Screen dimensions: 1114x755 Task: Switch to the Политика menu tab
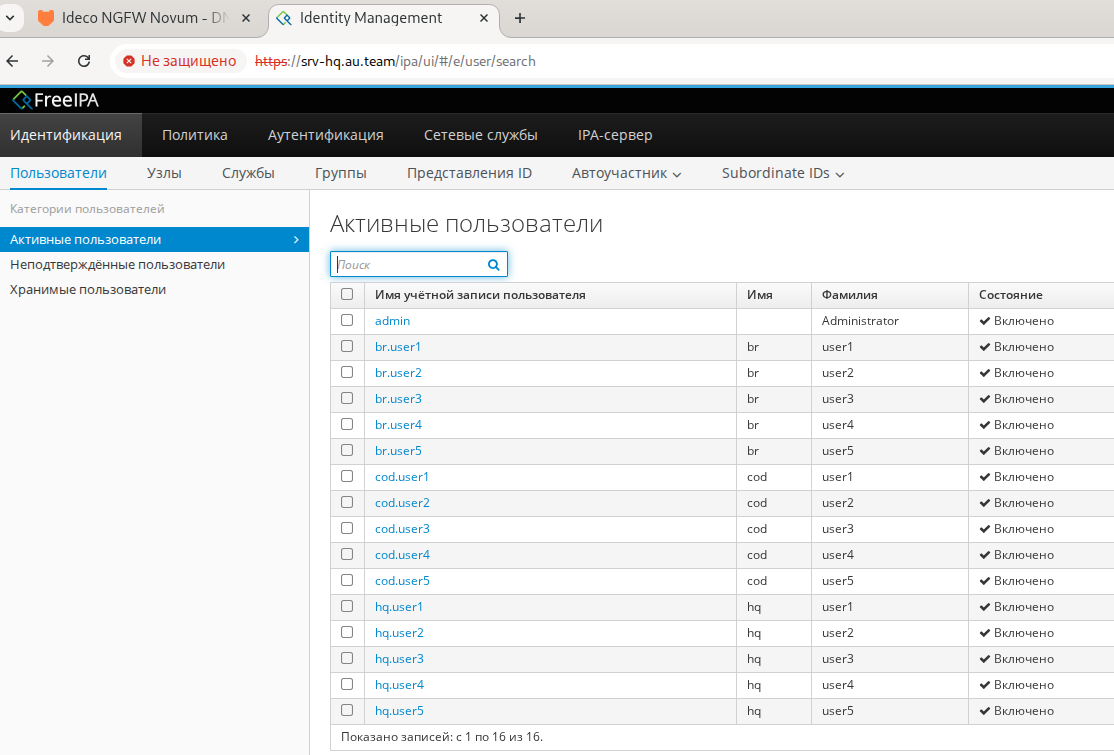195,136
